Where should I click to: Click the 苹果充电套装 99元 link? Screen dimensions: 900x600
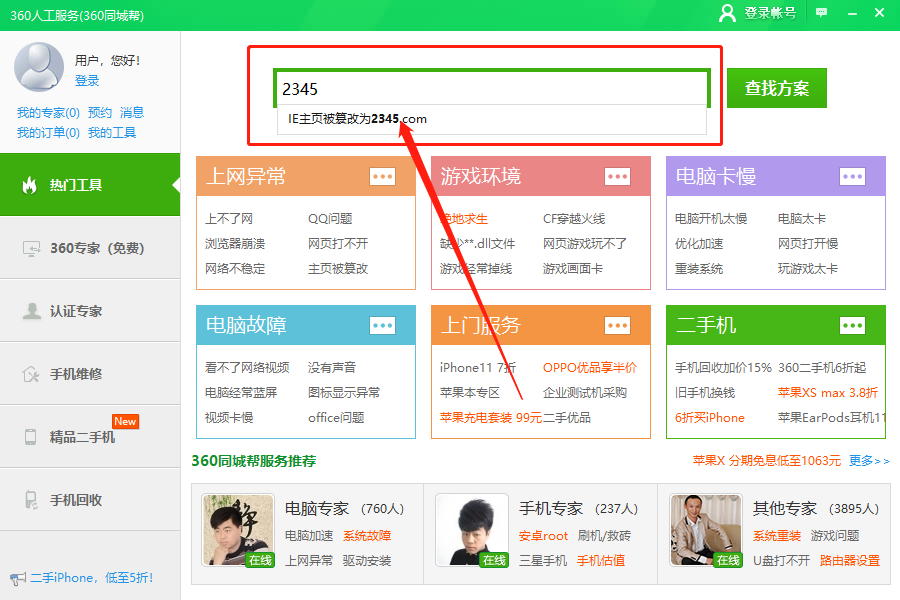pos(491,417)
